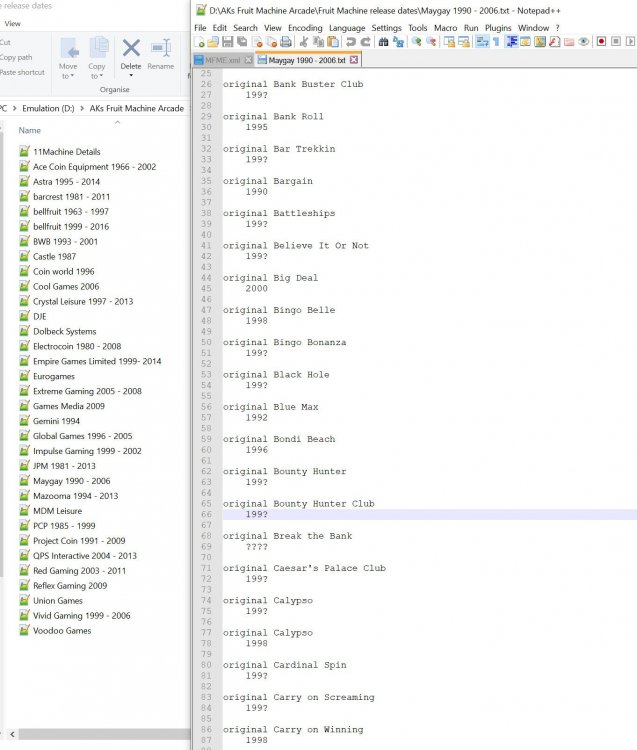Viewport: 637px width, 750px height.
Task: Click line number 66 in the editor margin
Action: [206, 514]
